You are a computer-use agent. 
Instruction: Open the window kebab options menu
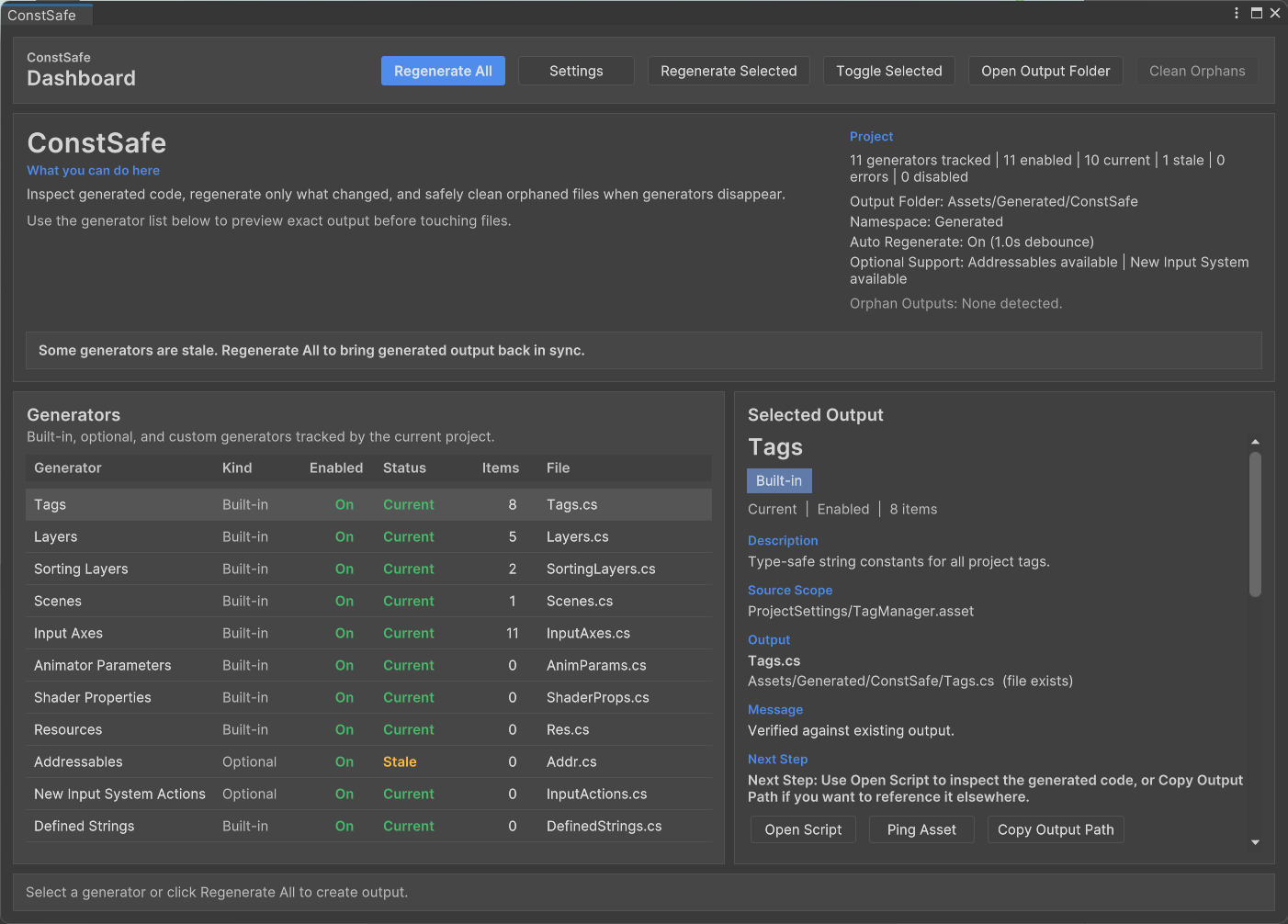pyautogui.click(x=1237, y=13)
